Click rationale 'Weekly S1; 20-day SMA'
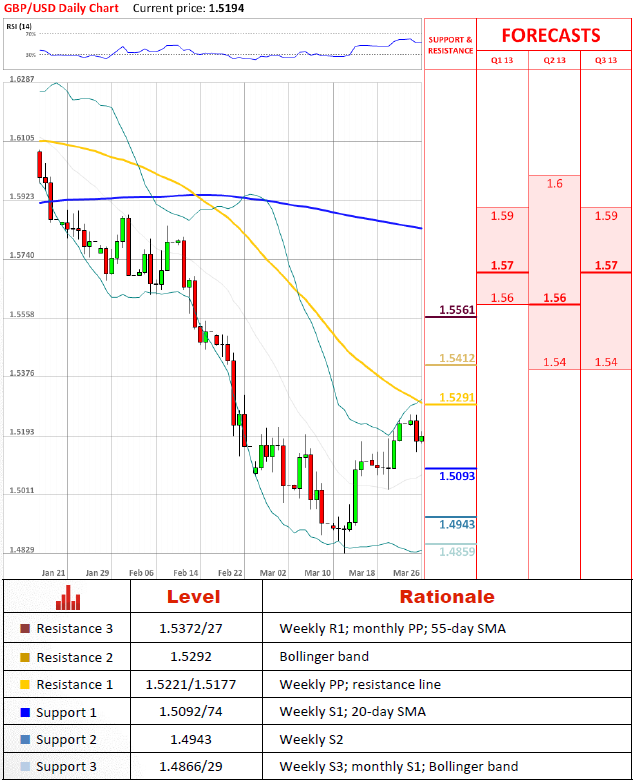 pos(353,712)
